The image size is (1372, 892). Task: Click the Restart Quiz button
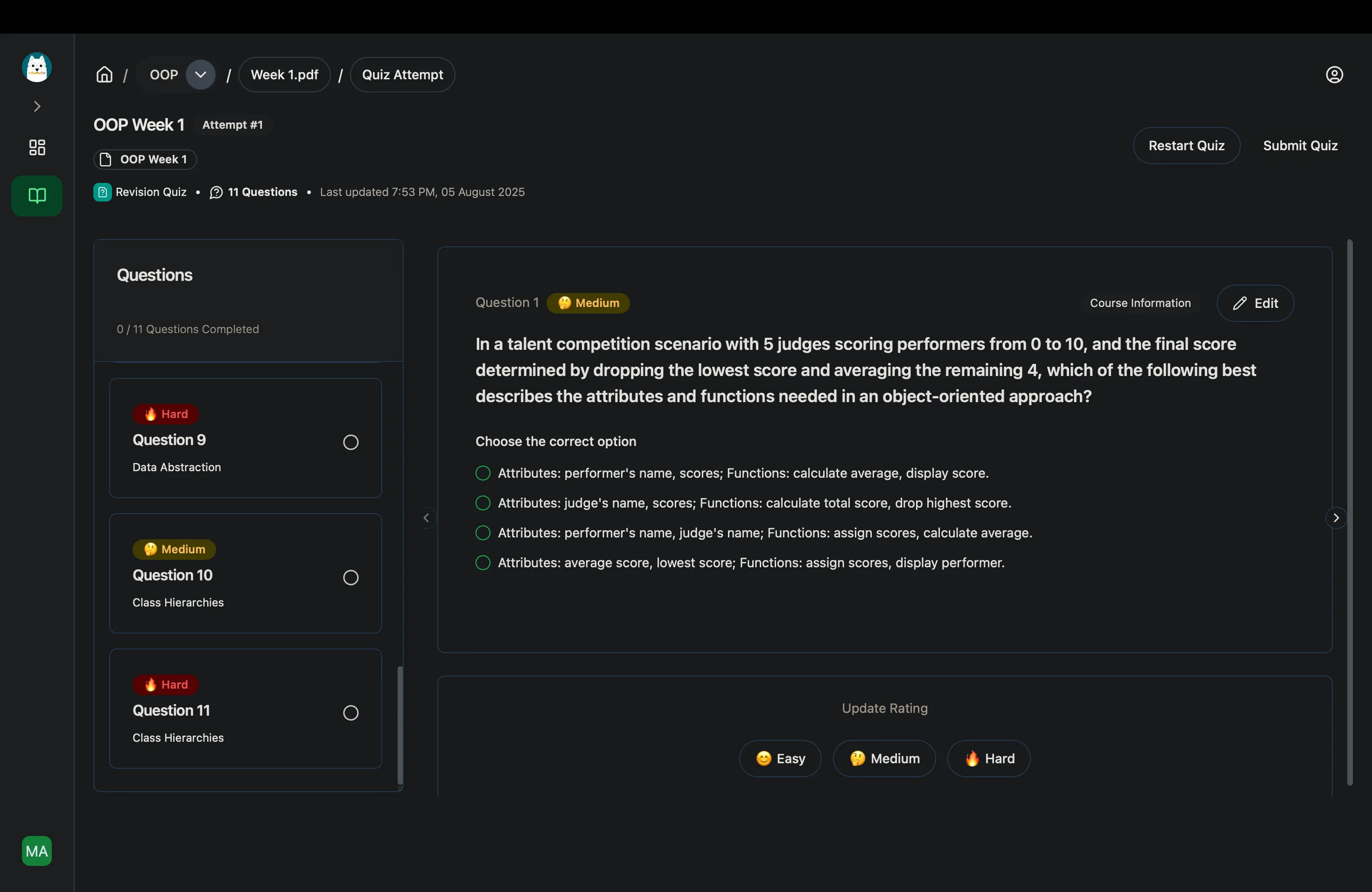point(1186,146)
